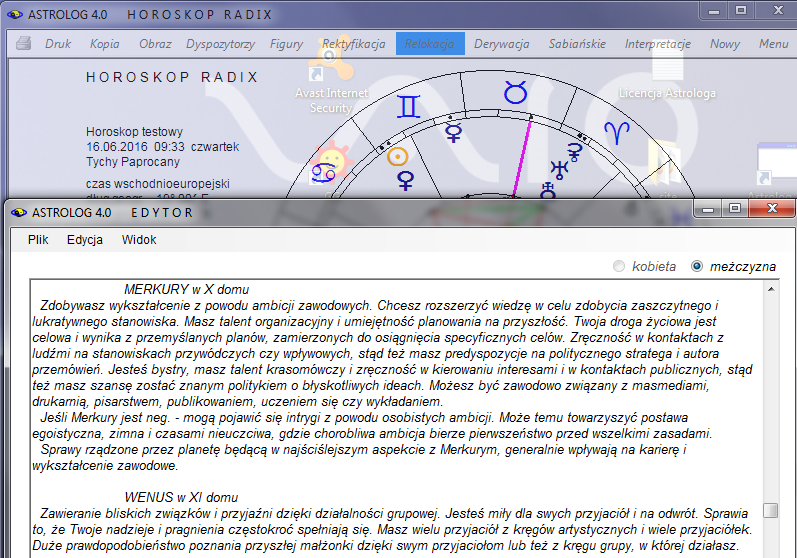797x558 pixels.
Task: Select the kobieta radio button
Action: tap(619, 266)
